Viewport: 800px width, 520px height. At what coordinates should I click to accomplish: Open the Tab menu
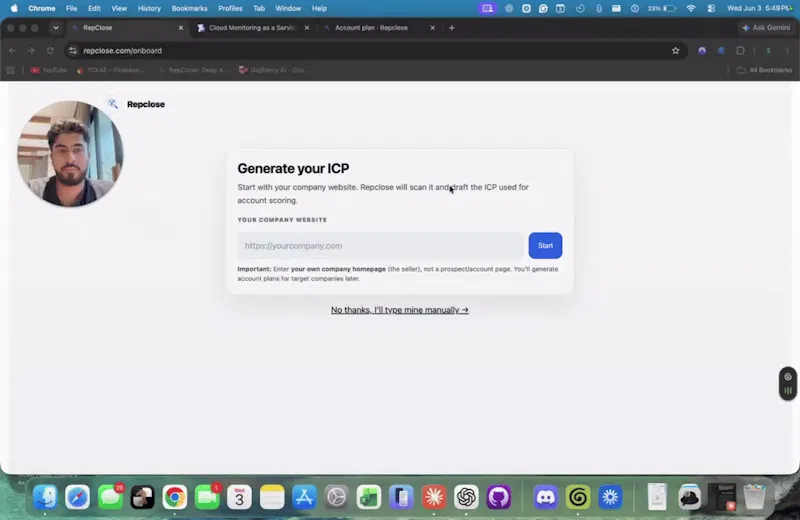click(x=259, y=8)
